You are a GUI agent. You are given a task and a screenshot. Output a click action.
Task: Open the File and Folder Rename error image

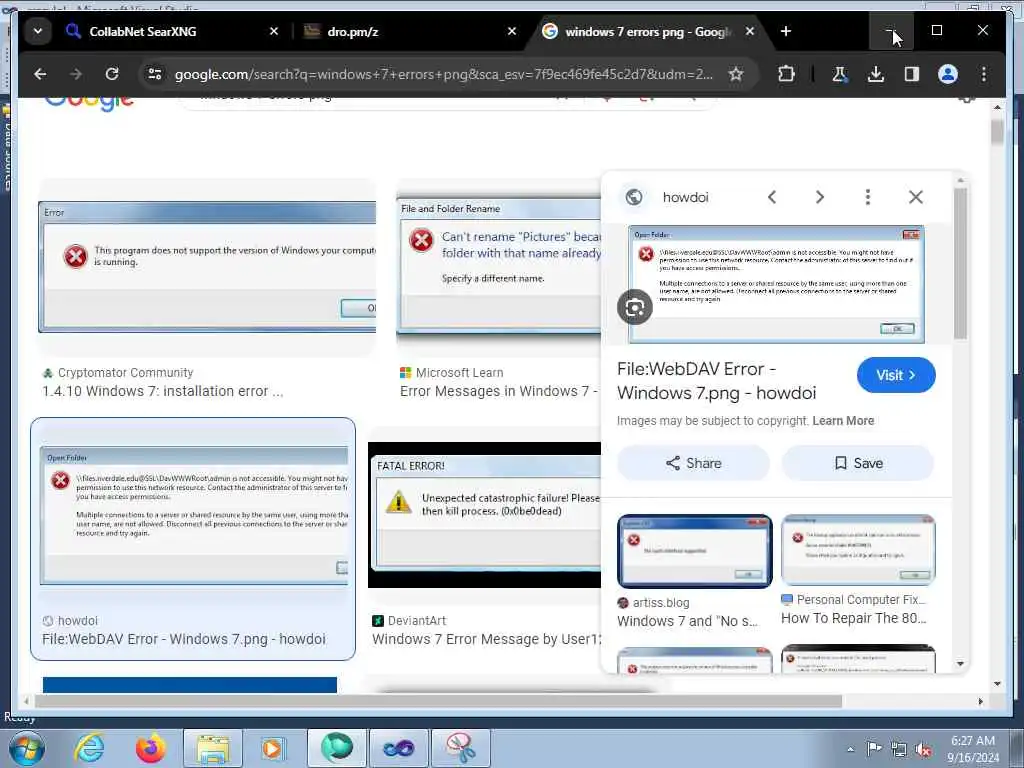tap(498, 268)
